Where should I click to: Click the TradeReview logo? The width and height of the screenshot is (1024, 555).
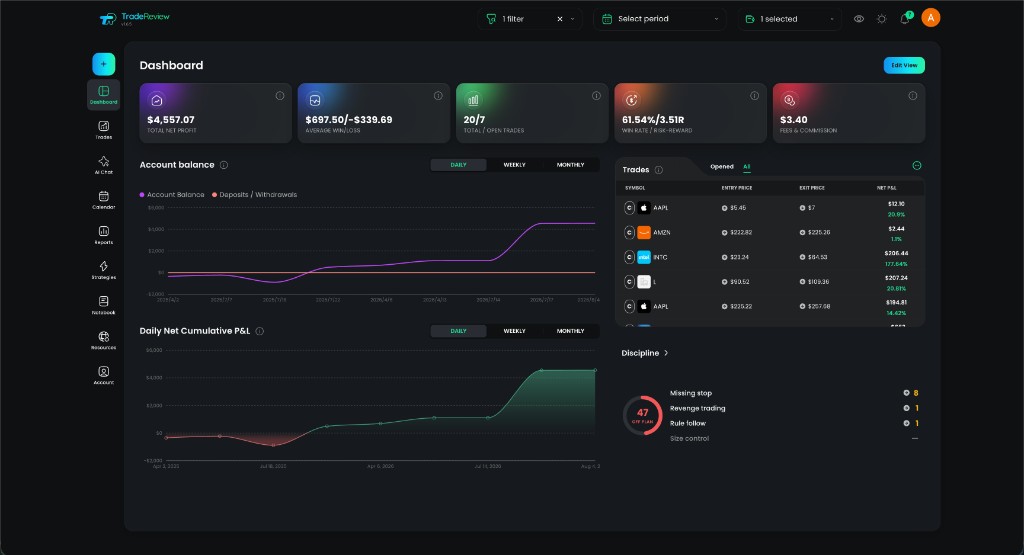click(135, 19)
